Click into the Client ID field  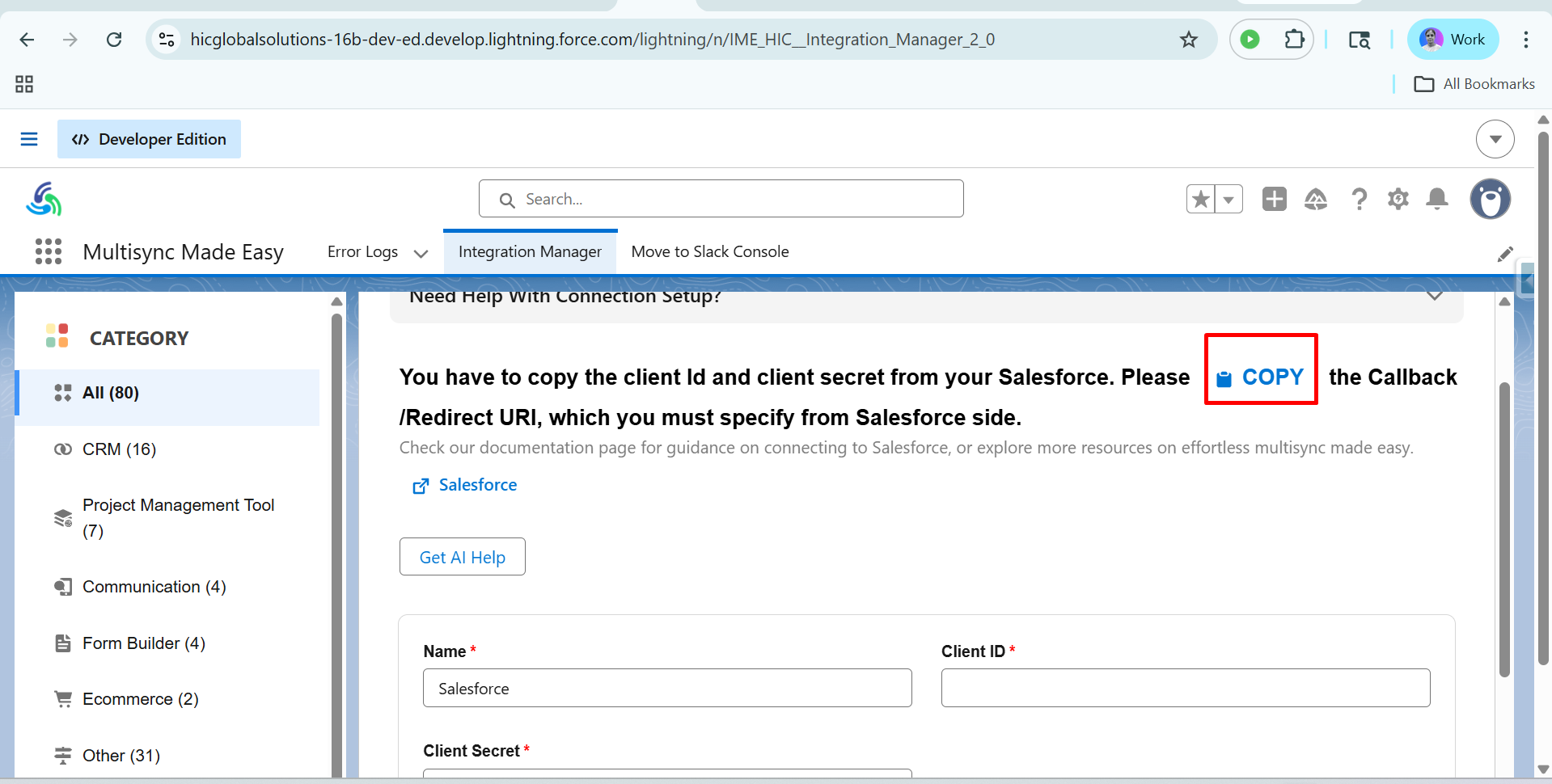1186,688
